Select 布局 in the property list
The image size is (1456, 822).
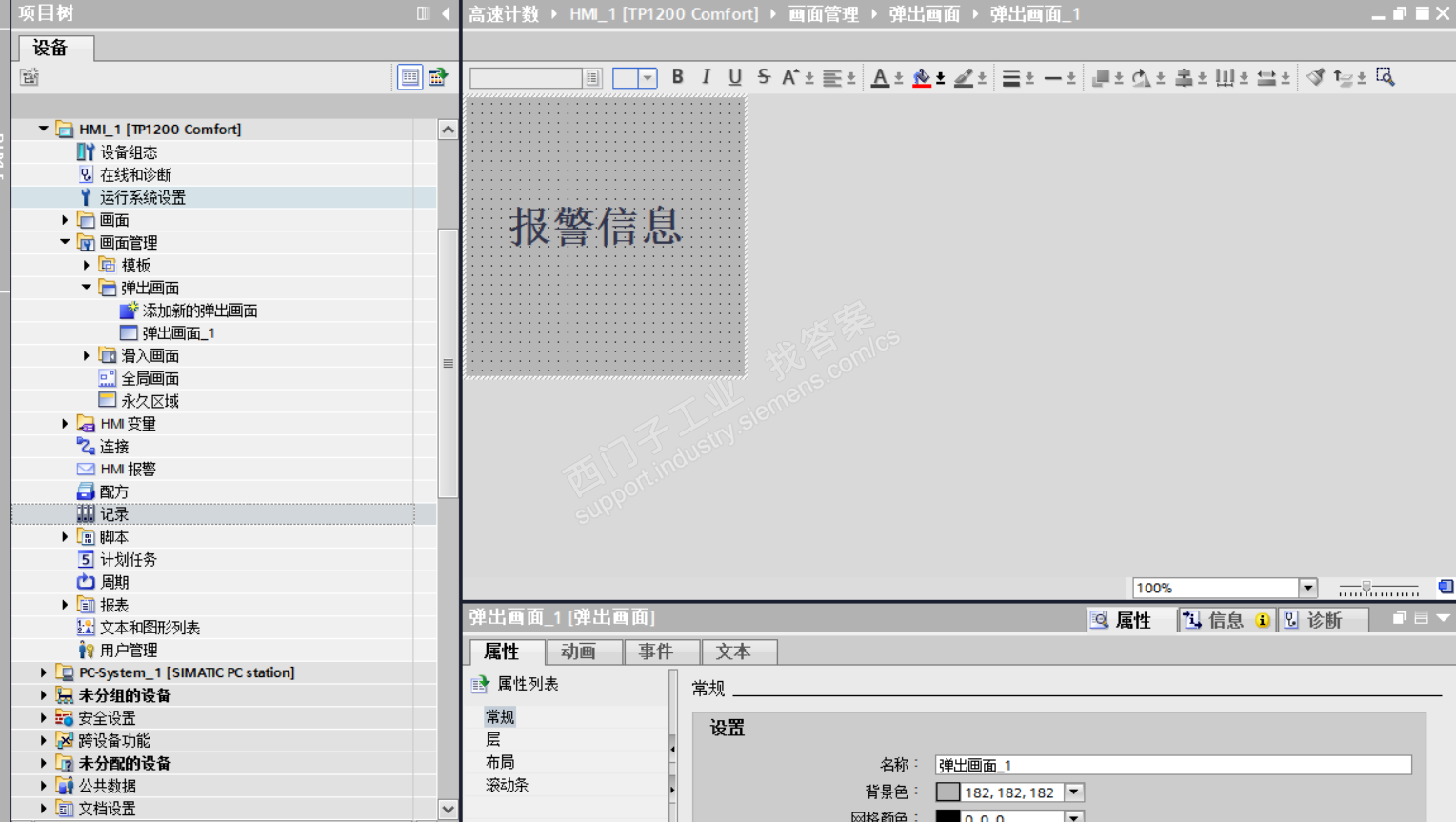(500, 762)
